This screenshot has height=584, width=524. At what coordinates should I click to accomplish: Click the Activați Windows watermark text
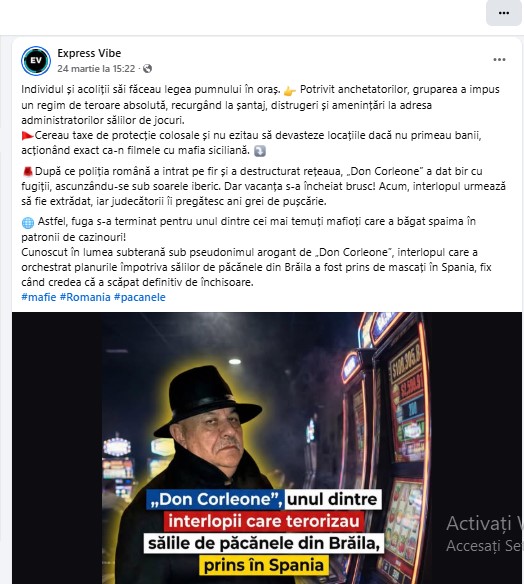pos(485,523)
